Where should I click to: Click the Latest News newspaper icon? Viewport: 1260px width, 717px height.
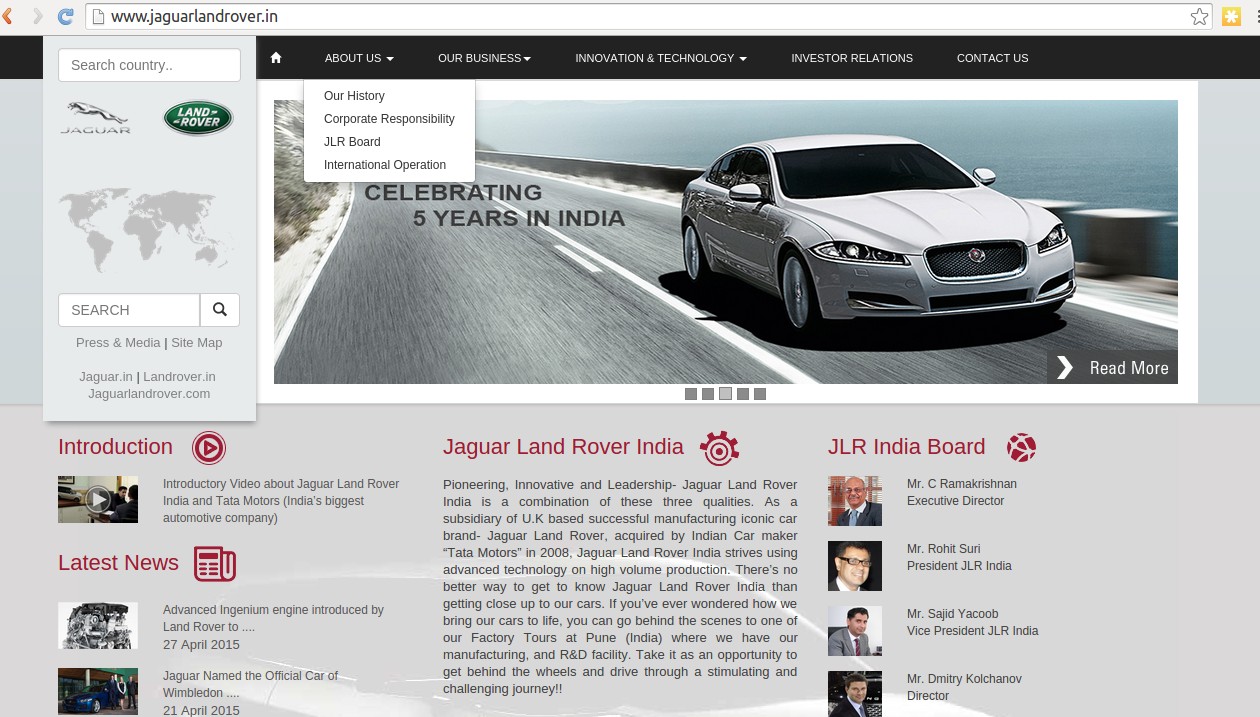coord(215,564)
